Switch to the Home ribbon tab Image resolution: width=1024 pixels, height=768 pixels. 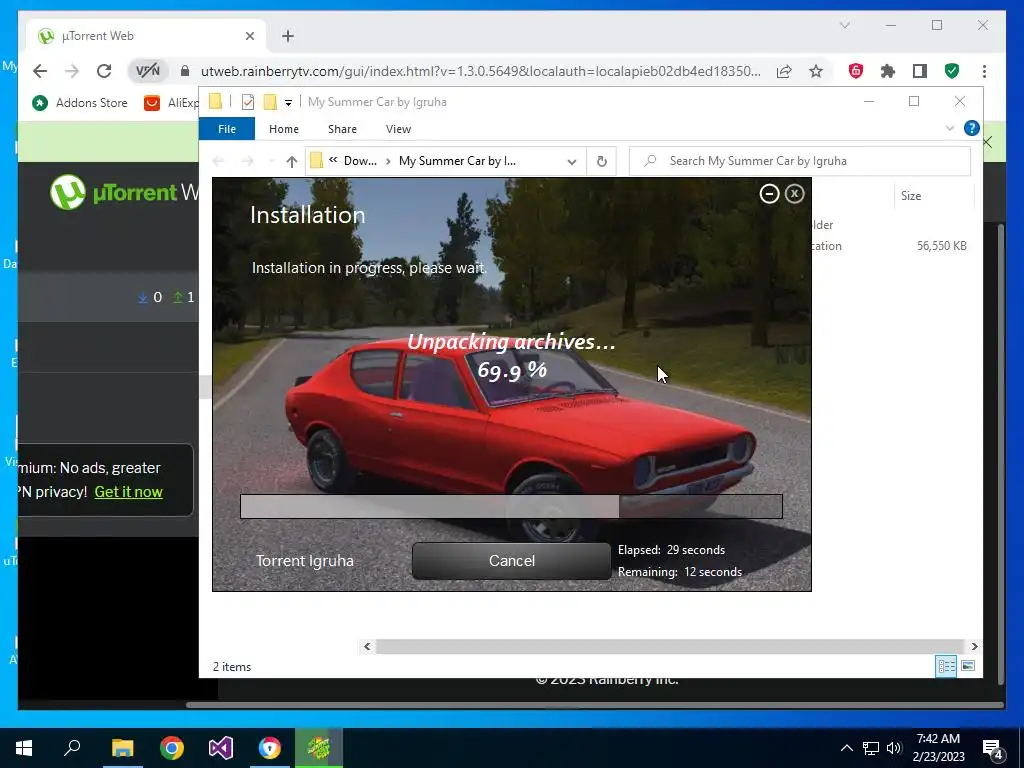(283, 129)
